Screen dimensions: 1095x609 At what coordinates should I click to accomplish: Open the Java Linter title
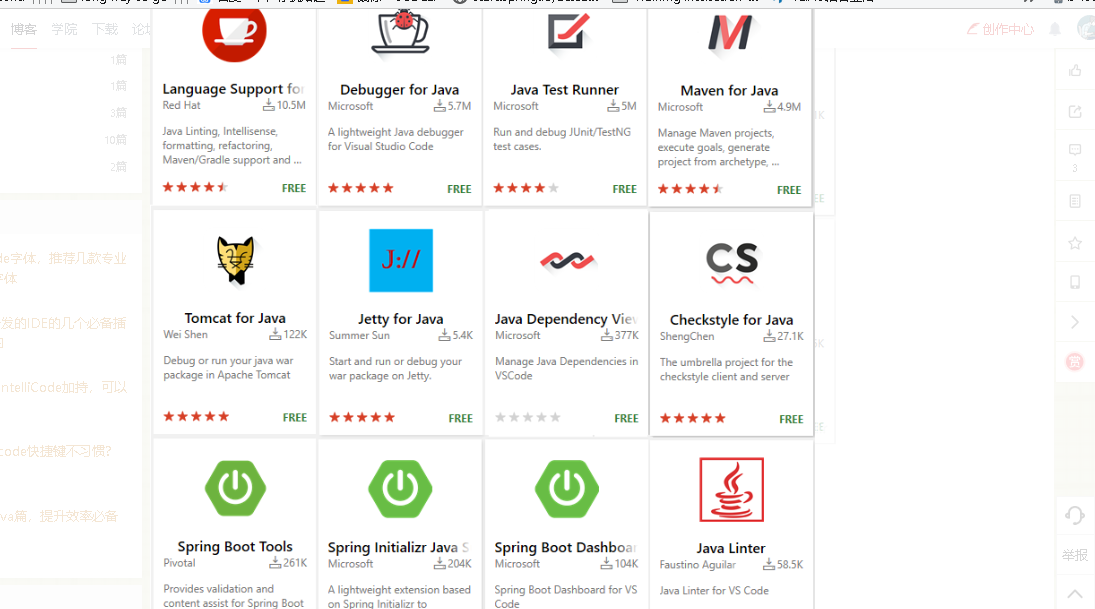point(730,548)
